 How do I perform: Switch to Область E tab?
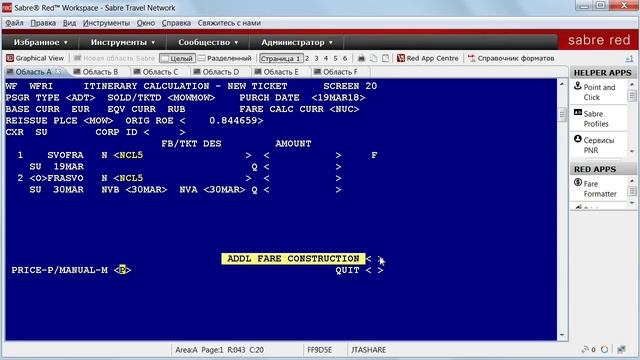[x=277, y=72]
